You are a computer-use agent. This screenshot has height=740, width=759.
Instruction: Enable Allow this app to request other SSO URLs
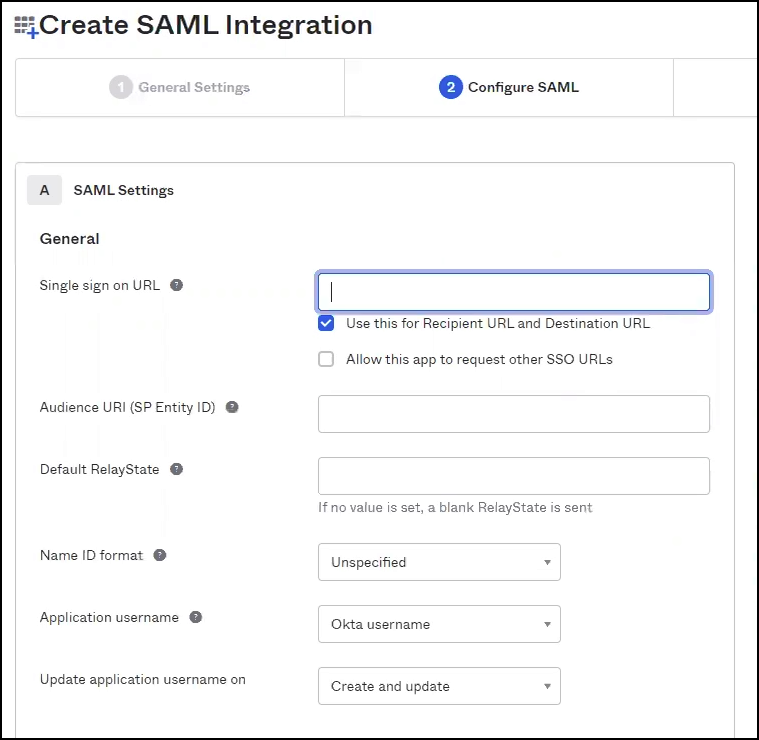coord(326,359)
